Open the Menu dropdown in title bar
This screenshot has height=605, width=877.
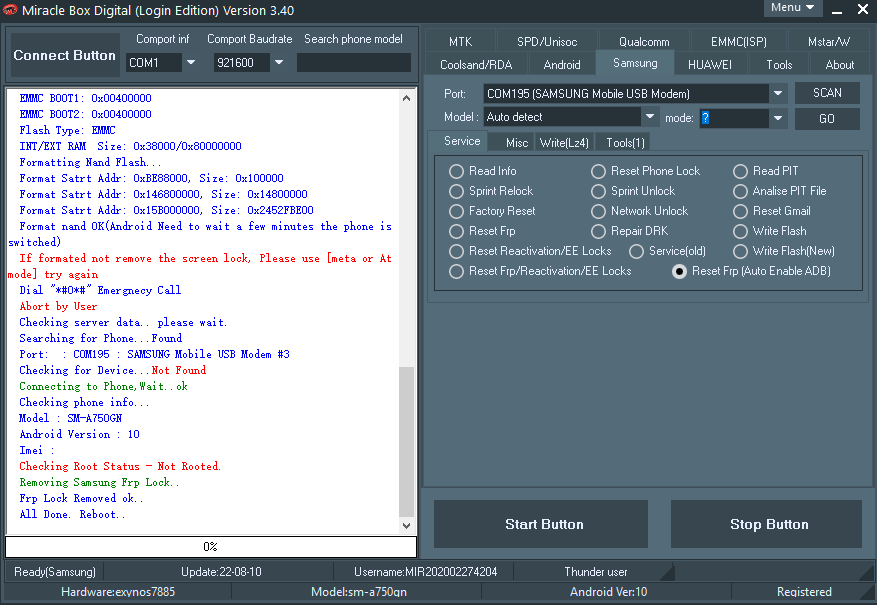pos(793,8)
